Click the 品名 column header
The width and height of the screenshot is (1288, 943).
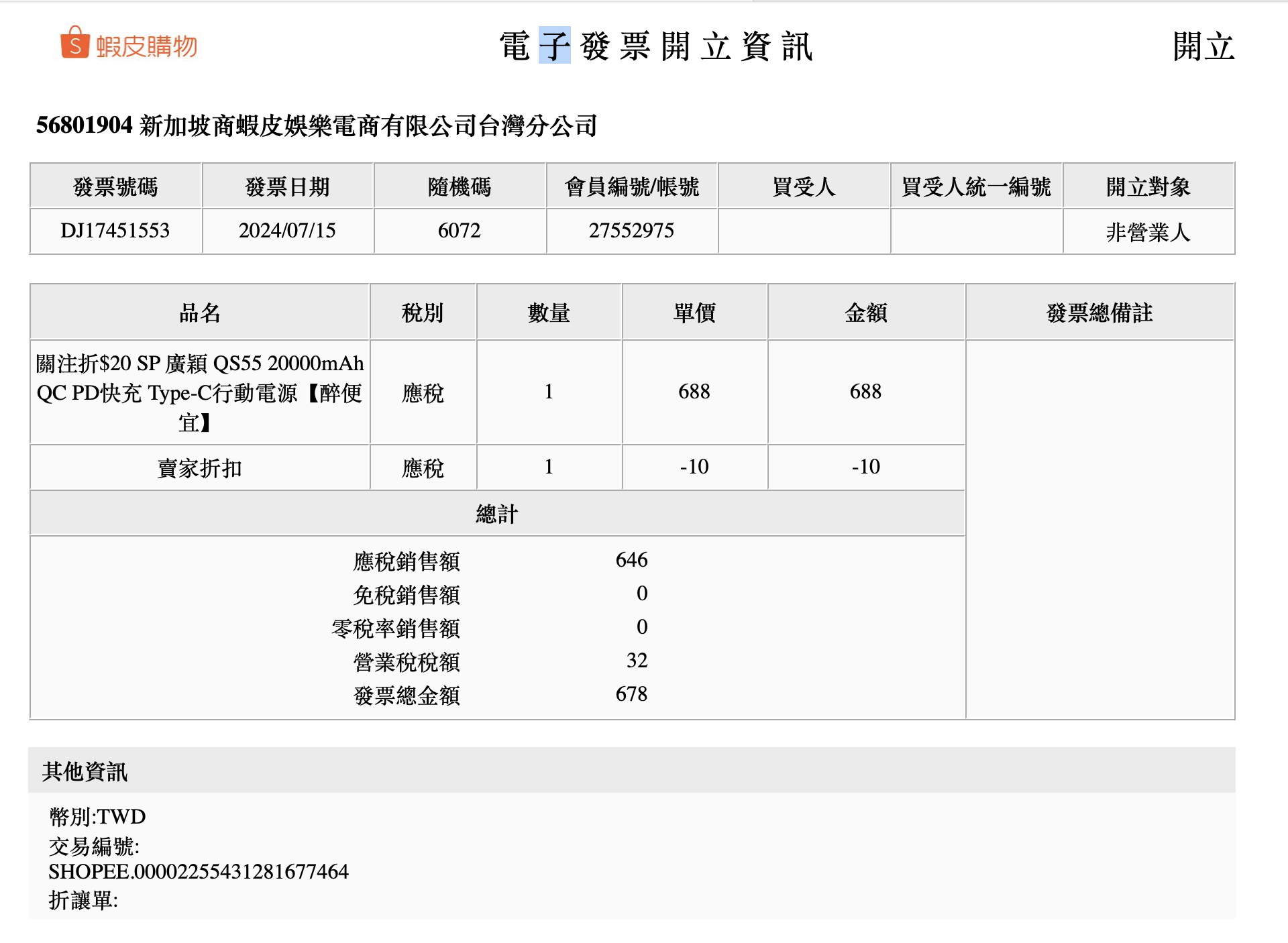pos(200,313)
